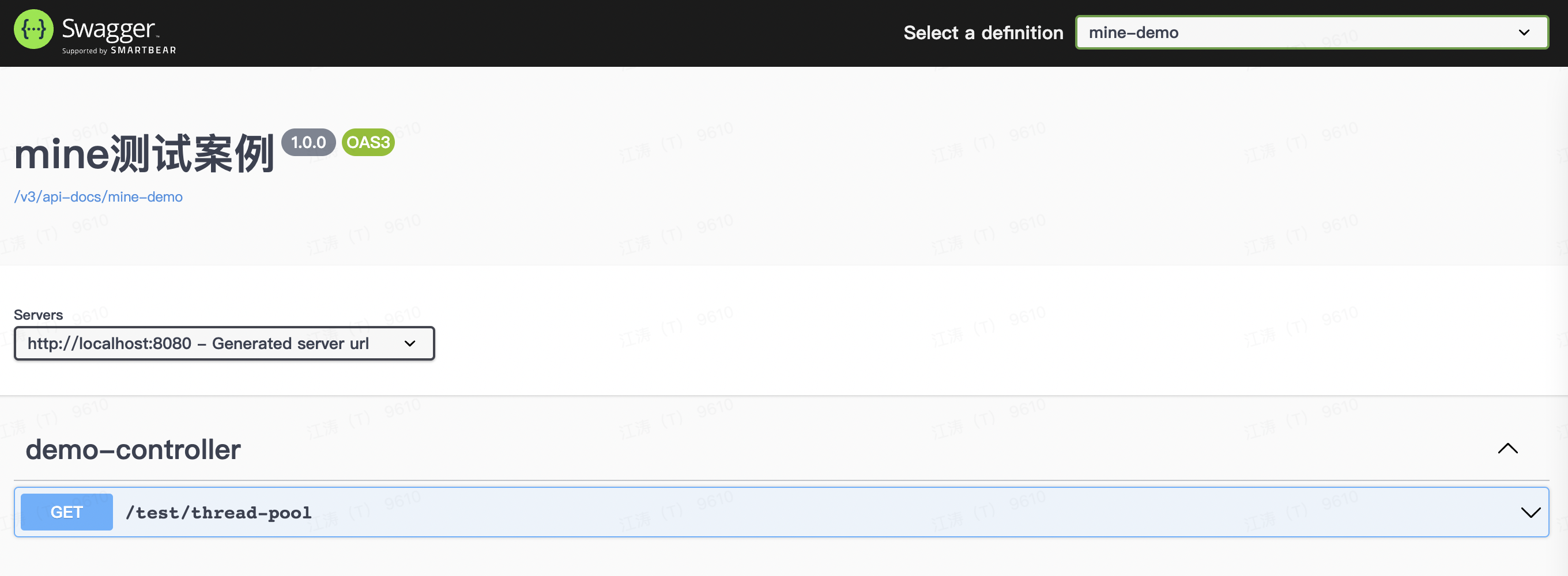Click the 1.0.0 version badge
Image resolution: width=1568 pixels, height=576 pixels.
coord(308,142)
